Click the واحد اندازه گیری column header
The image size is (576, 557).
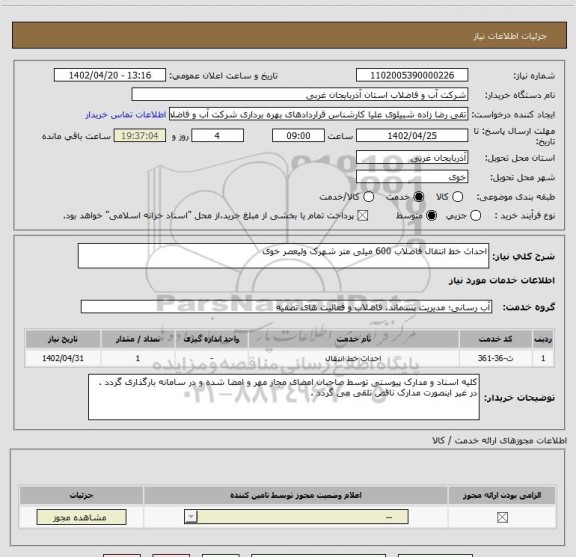coord(211,339)
